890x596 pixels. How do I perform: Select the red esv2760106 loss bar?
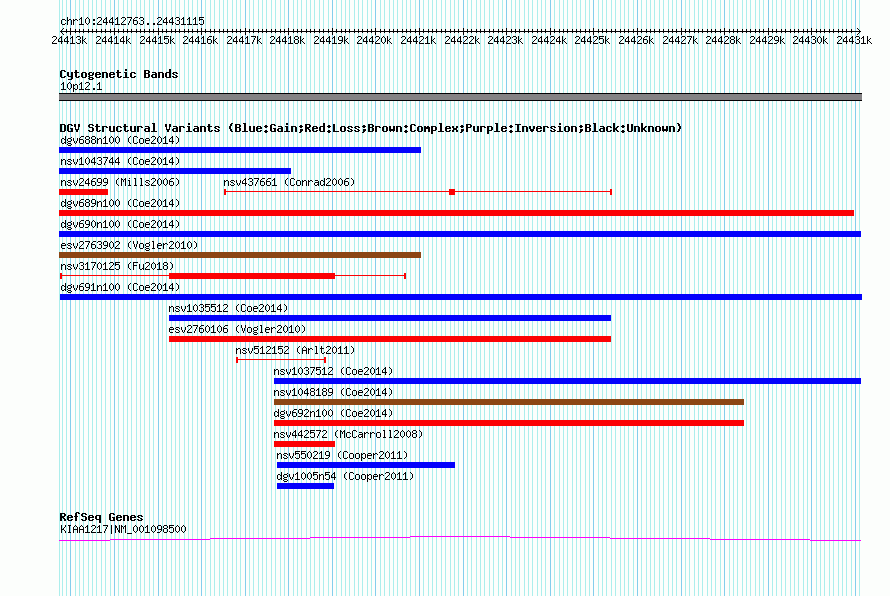390,339
